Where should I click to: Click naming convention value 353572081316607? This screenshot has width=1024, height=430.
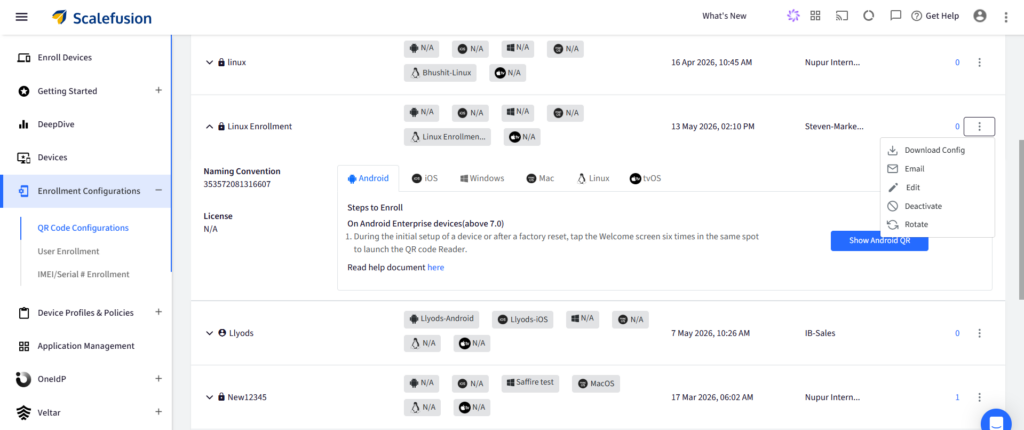(237, 184)
